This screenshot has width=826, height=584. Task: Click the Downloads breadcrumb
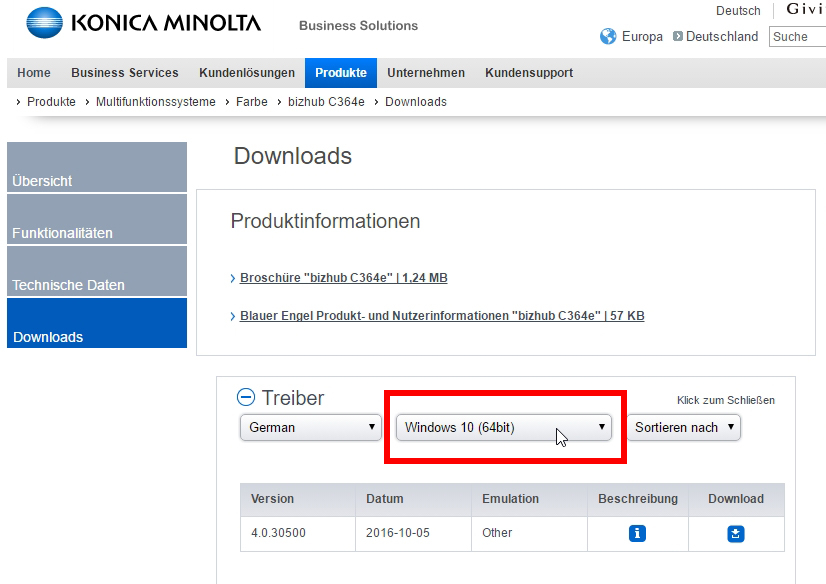click(416, 102)
